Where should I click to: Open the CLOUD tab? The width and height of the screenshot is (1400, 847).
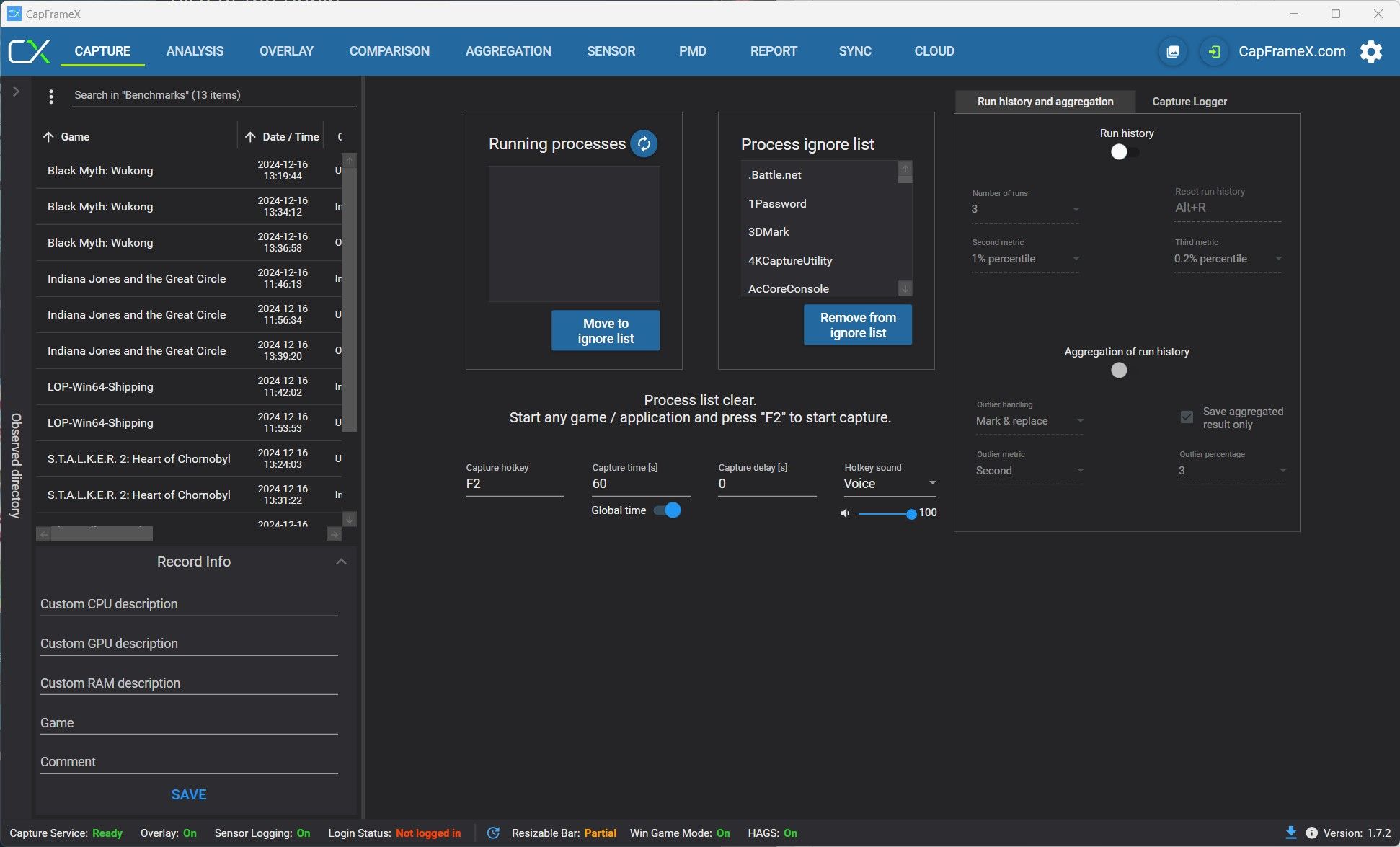pos(934,51)
